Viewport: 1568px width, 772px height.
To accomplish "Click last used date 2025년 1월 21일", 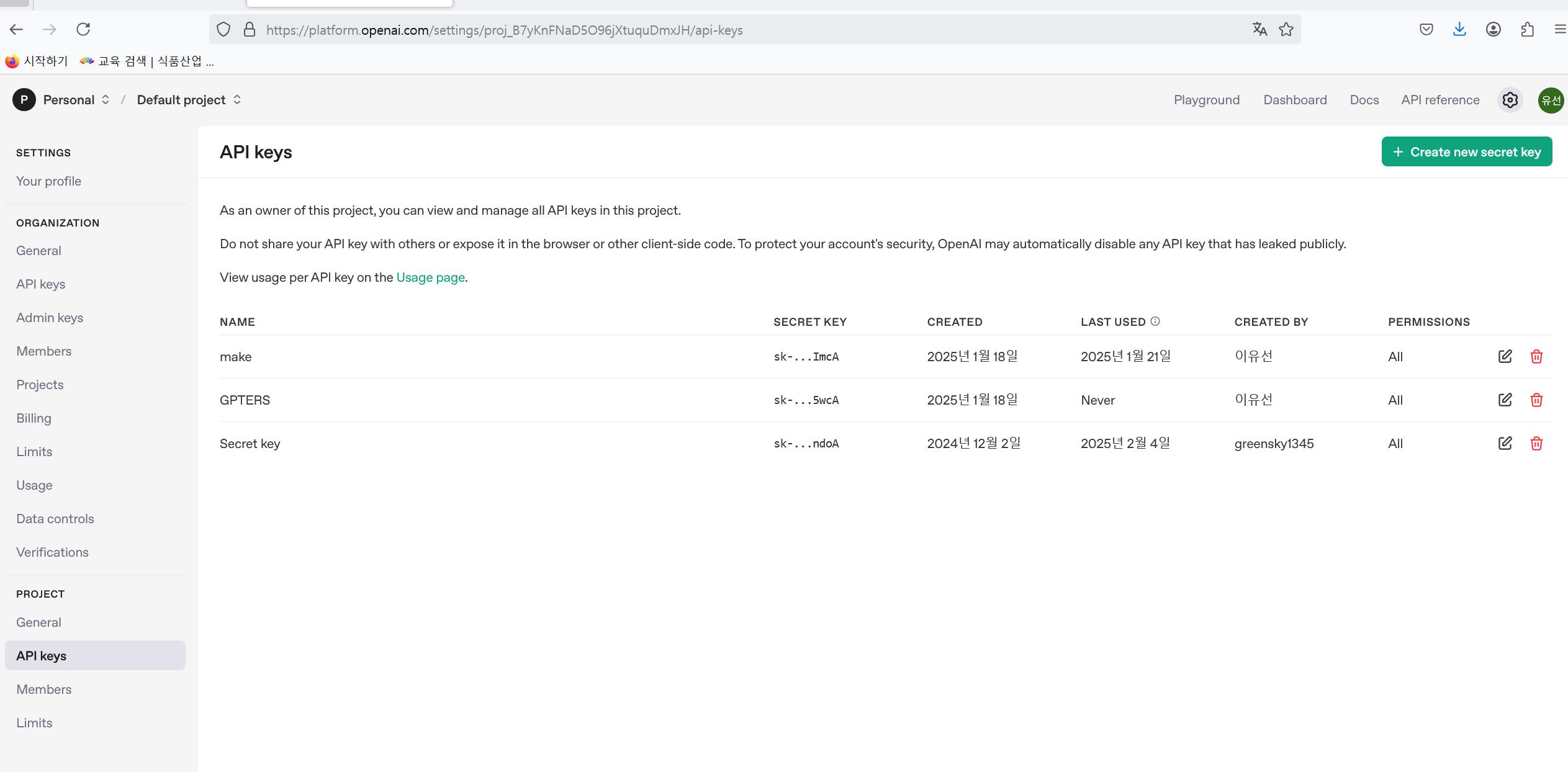I will pos(1125,356).
